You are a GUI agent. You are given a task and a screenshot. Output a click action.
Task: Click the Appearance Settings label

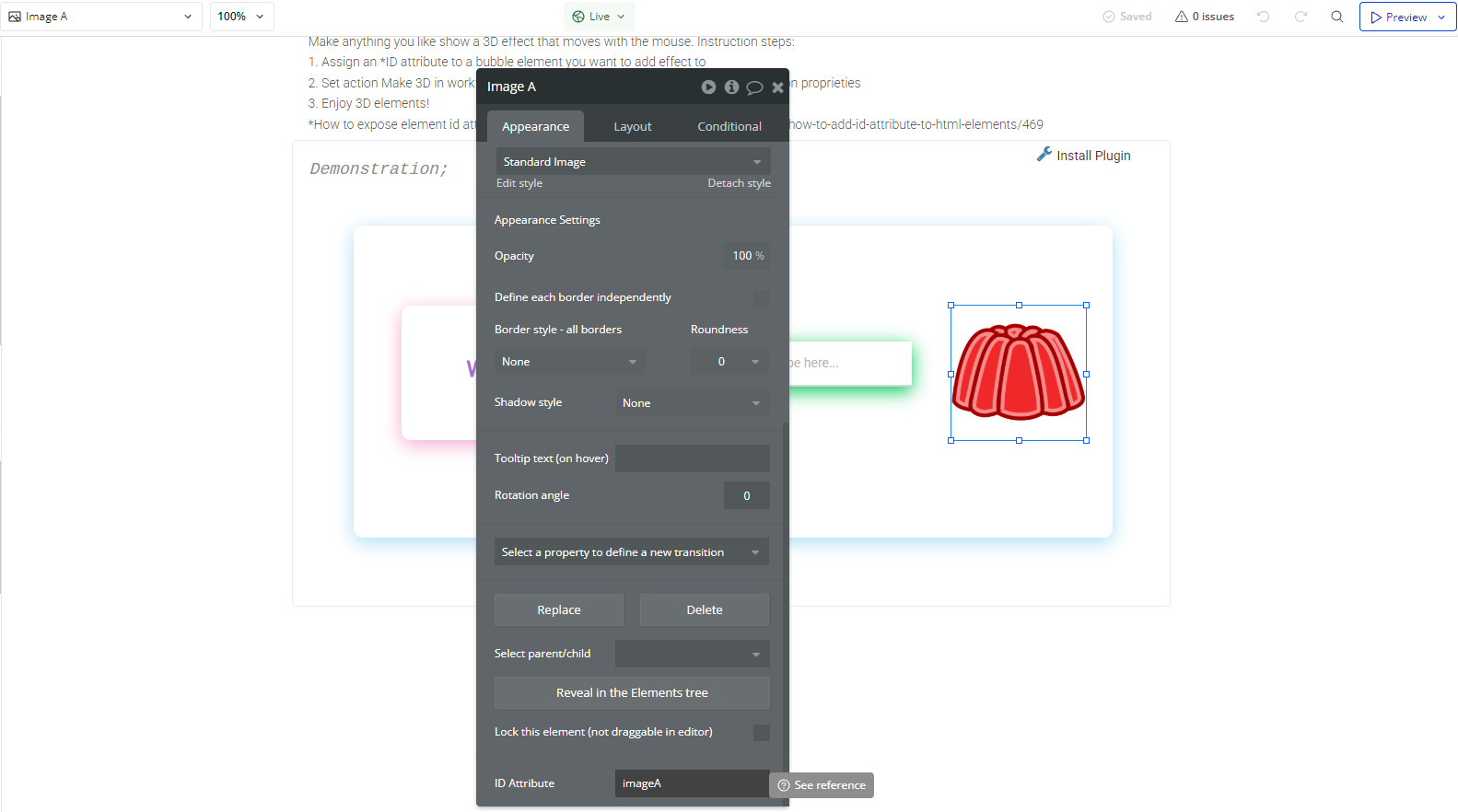coord(547,220)
